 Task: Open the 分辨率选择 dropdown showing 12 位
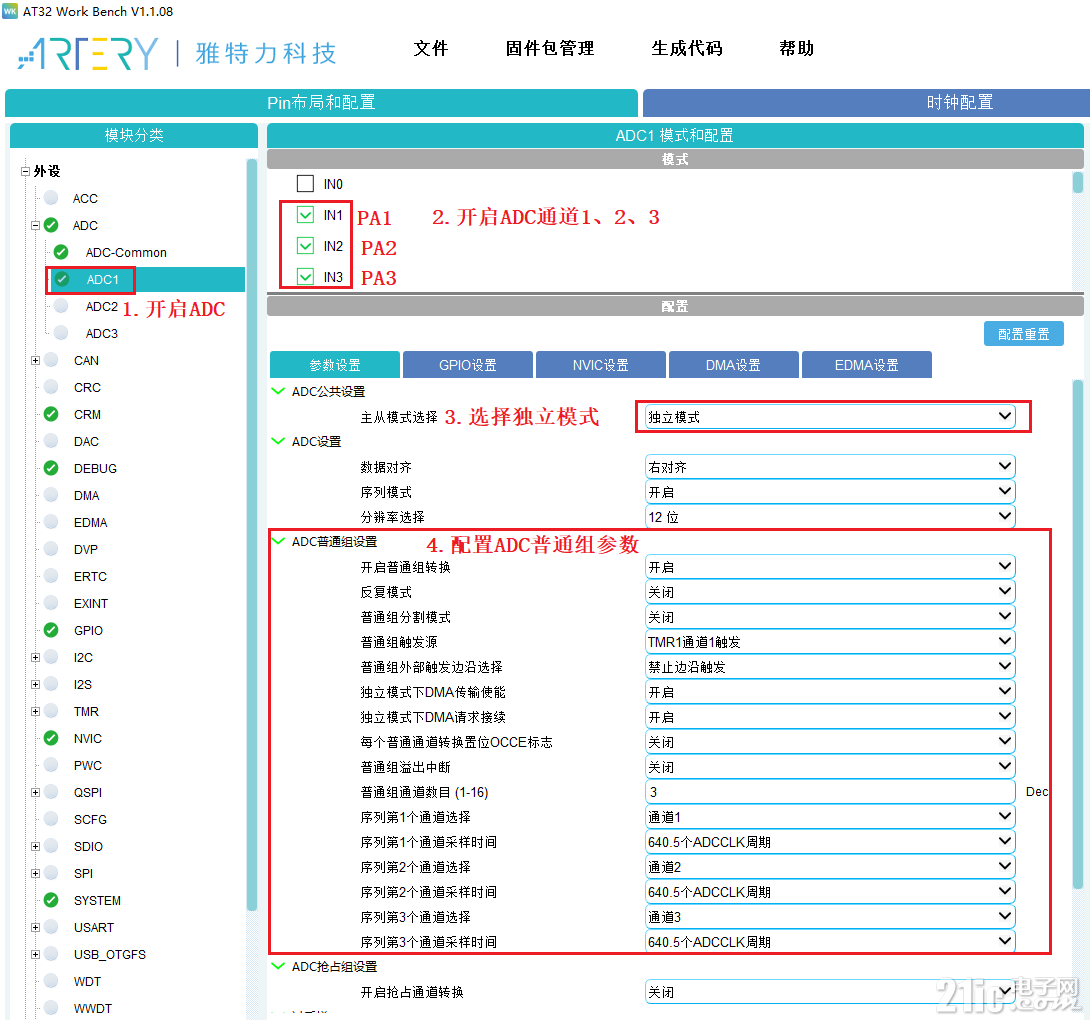[x=830, y=517]
